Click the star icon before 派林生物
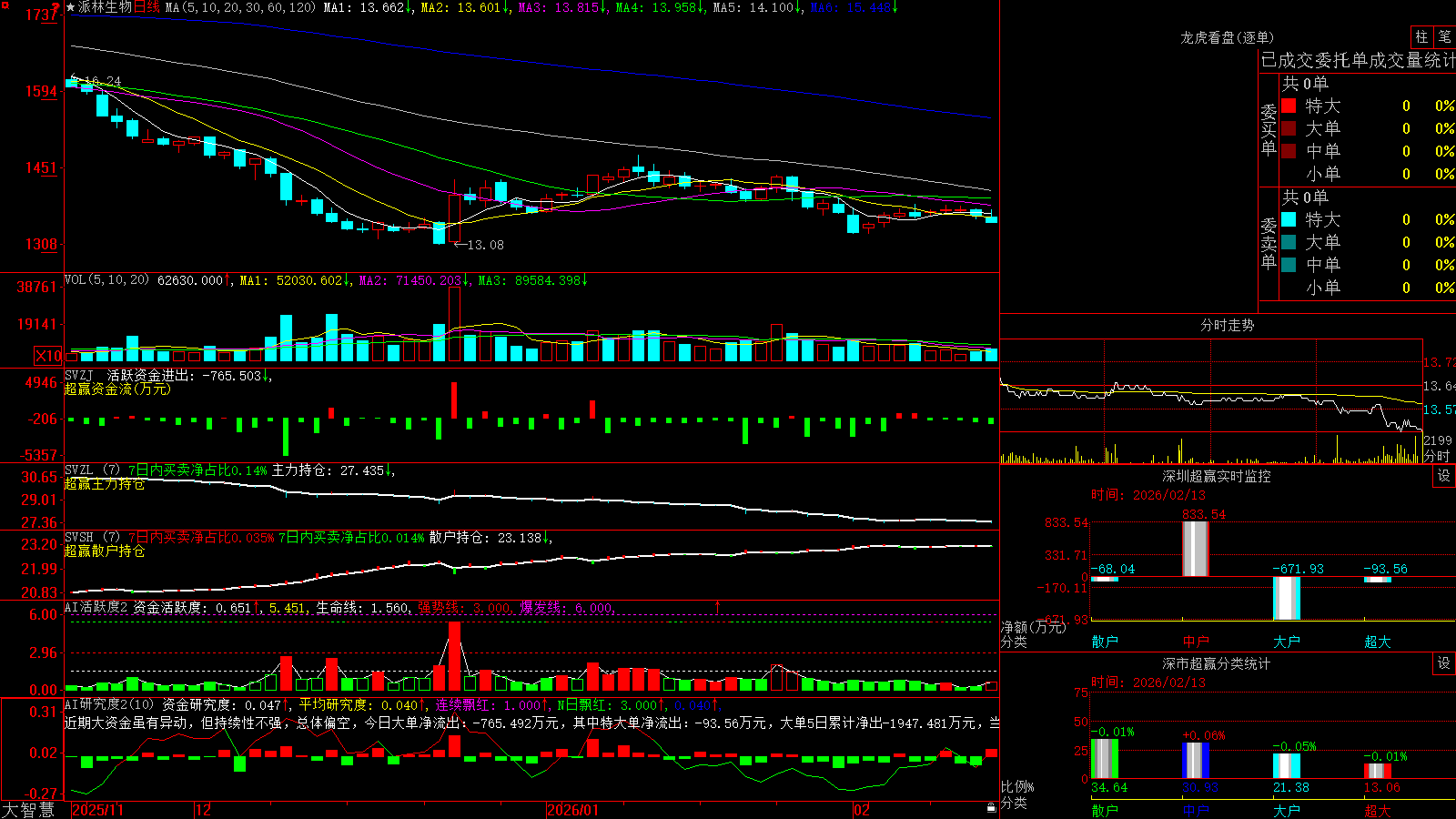Screen dimensions: 1456x819 pyautogui.click(x=71, y=7)
